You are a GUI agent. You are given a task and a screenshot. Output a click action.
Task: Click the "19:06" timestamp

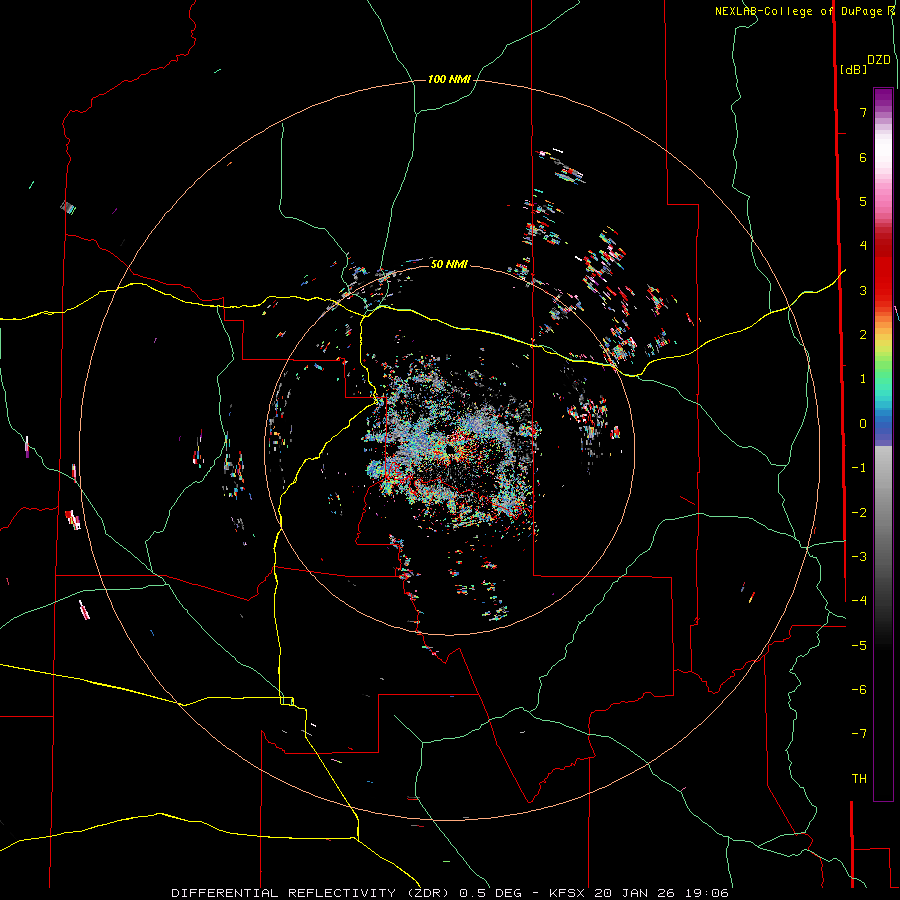pos(705,893)
